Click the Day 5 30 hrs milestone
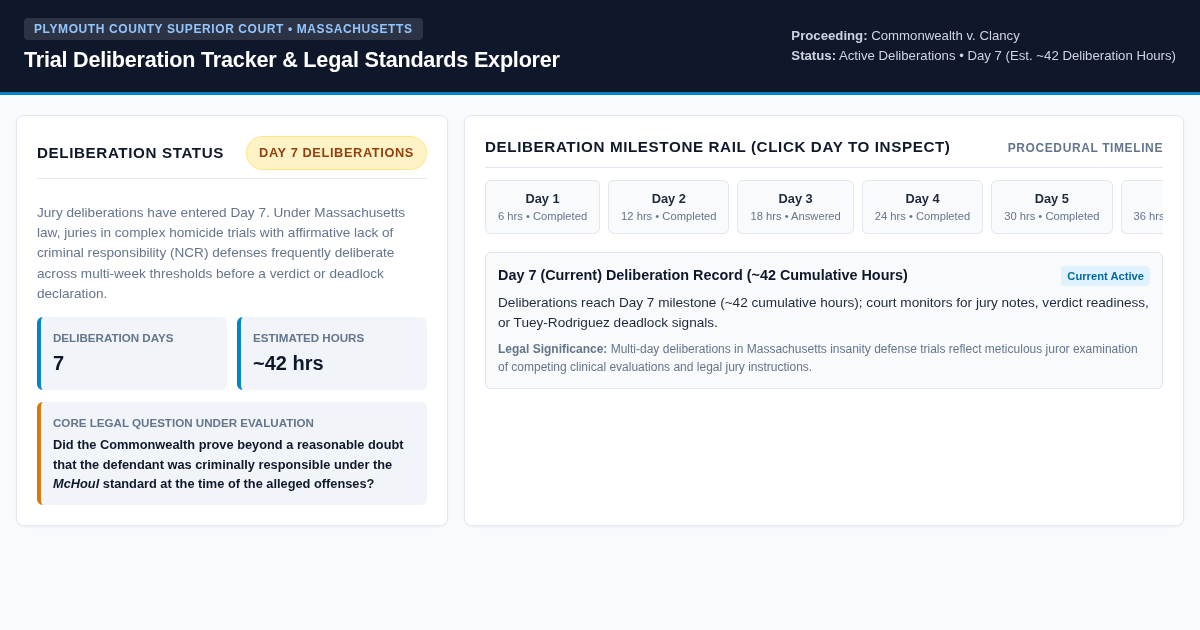This screenshot has width=1200, height=630. [x=1051, y=207]
